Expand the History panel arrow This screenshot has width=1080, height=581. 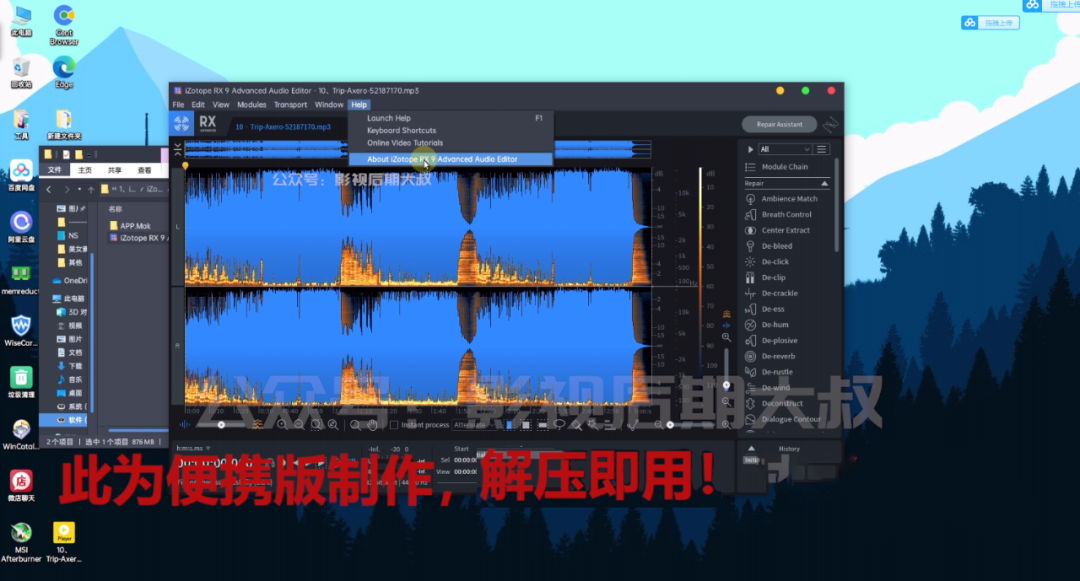click(x=751, y=448)
